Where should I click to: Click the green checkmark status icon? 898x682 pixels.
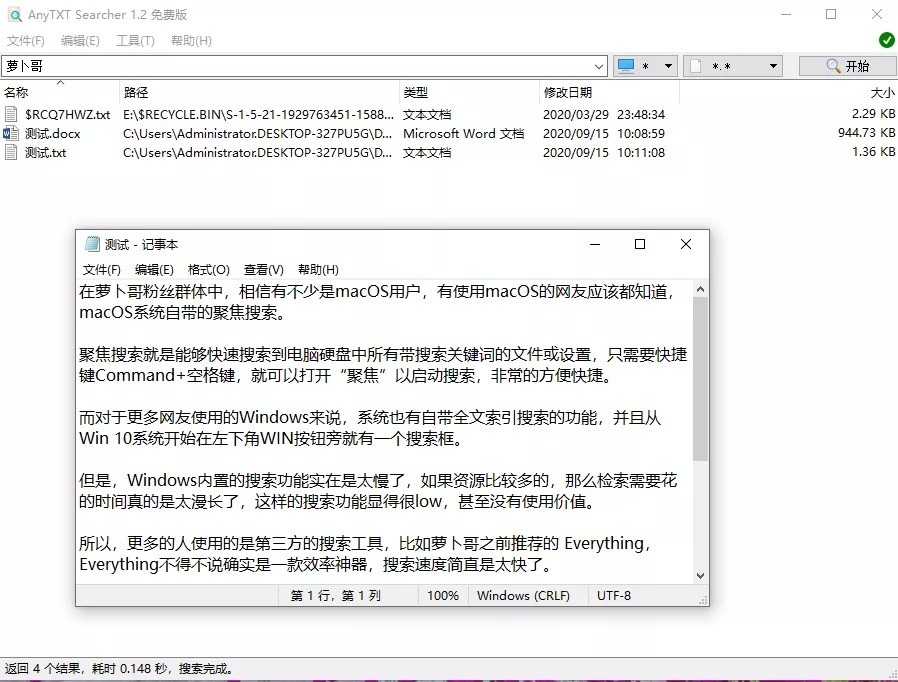886,40
